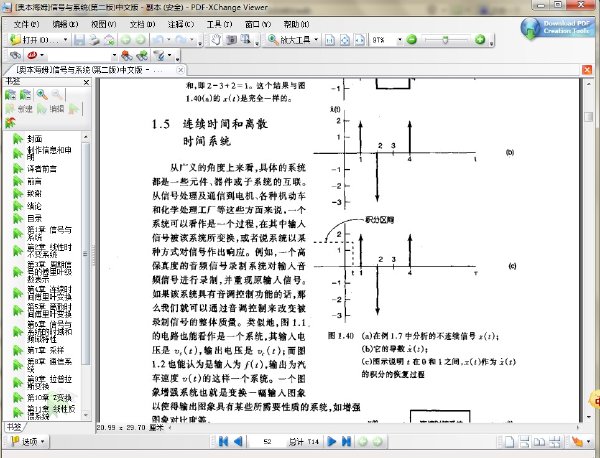Screen dimensions: 600x458
Task: Go to the last page
Action: 346,442
